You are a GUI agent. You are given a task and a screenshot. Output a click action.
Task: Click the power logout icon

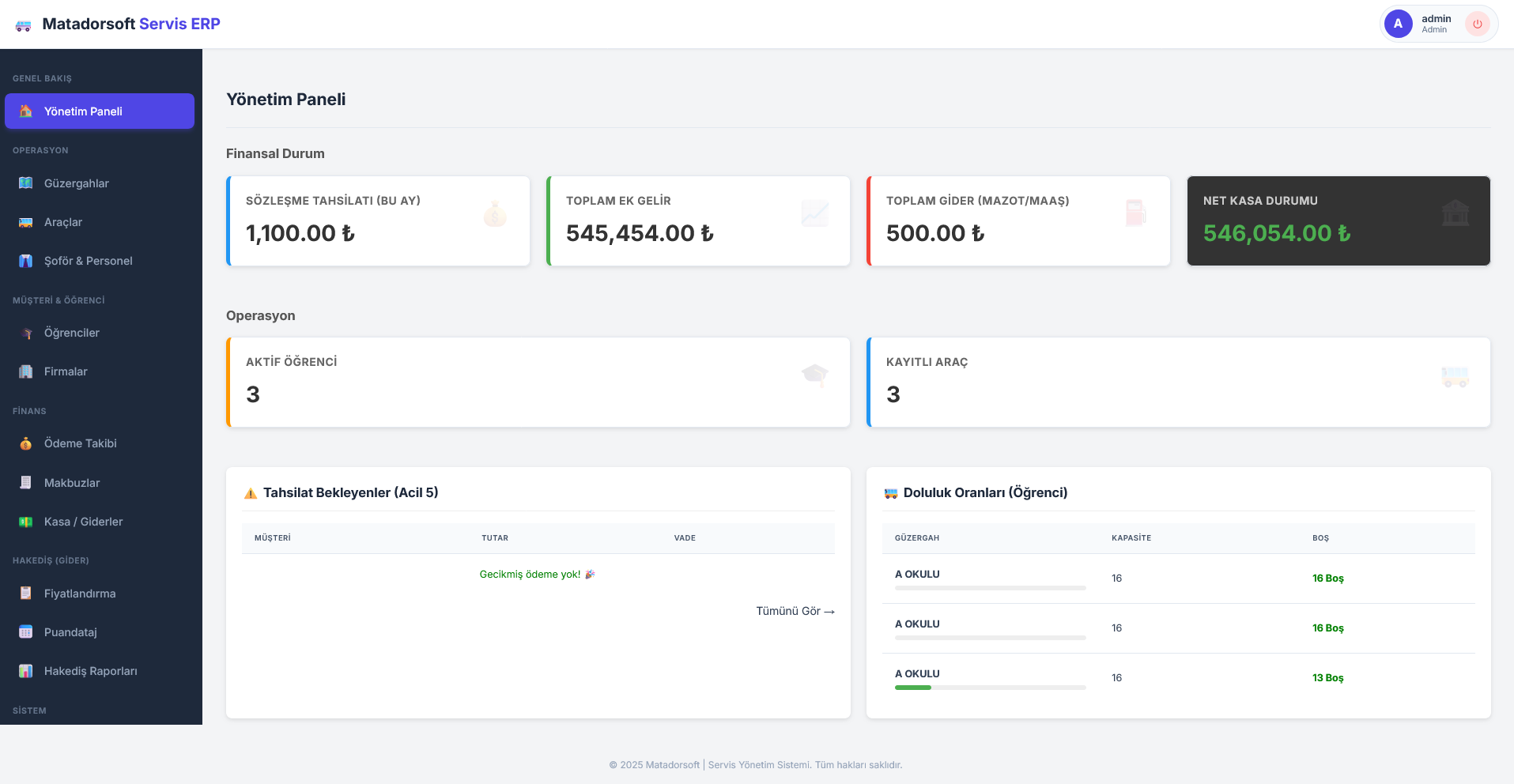1477,24
